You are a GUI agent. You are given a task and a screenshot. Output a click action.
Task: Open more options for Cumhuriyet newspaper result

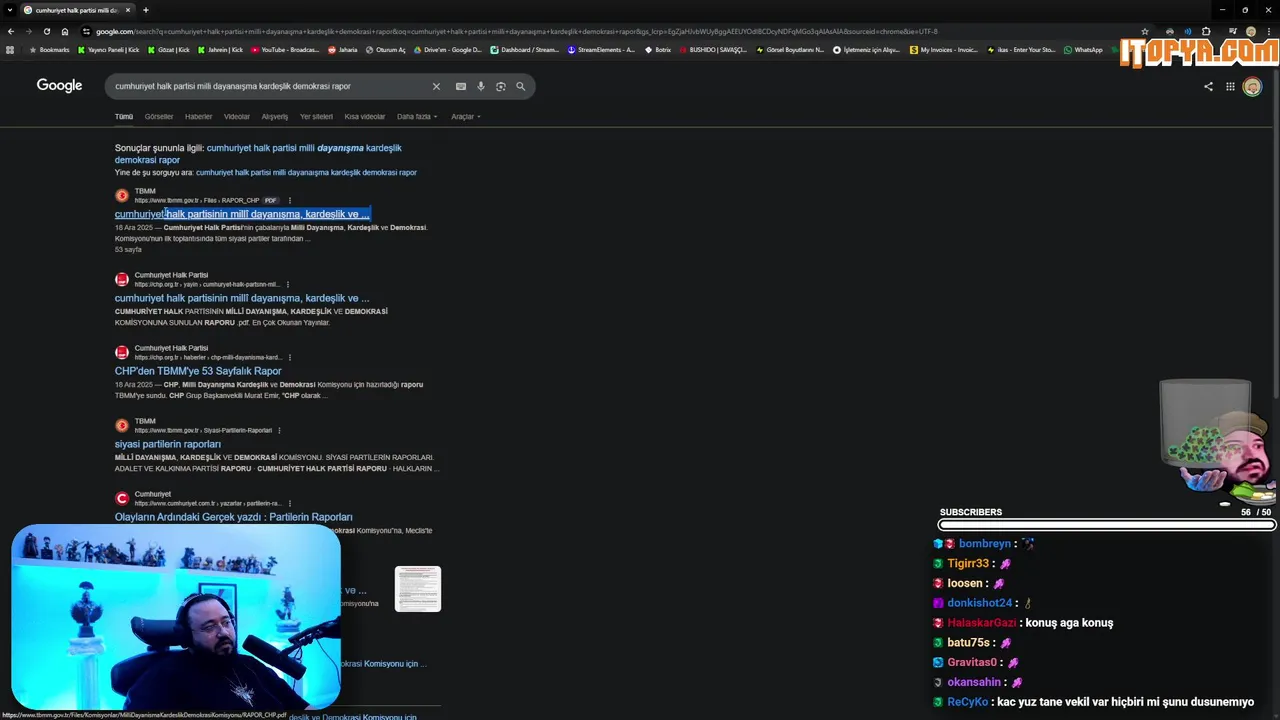[x=290, y=503]
